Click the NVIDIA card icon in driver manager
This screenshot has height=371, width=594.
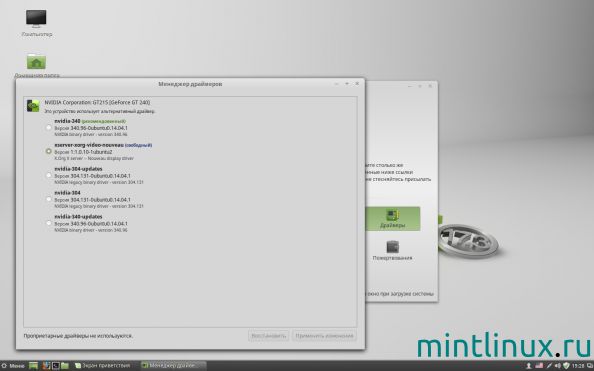(x=33, y=105)
